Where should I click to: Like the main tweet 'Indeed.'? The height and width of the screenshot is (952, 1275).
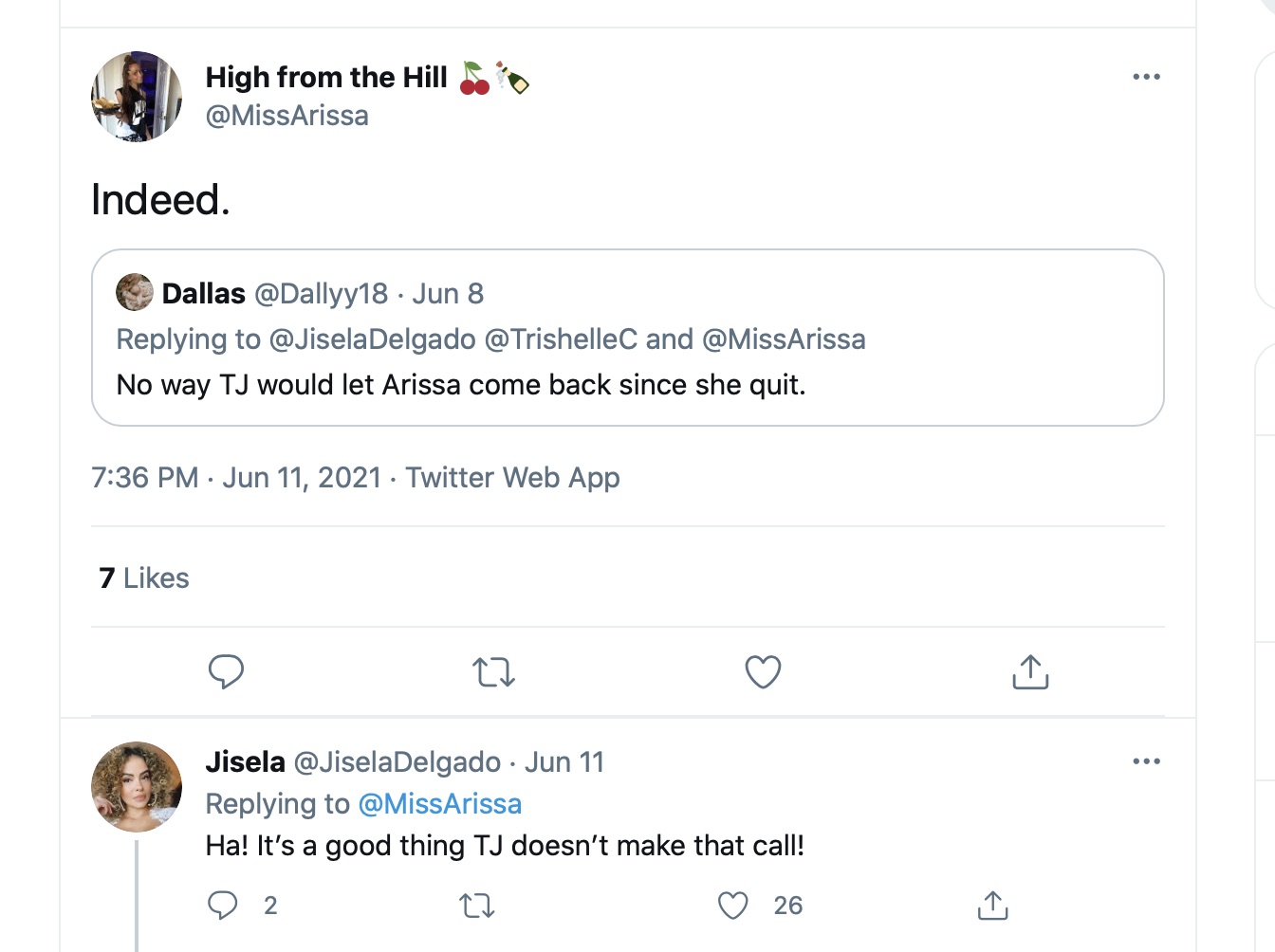click(763, 671)
